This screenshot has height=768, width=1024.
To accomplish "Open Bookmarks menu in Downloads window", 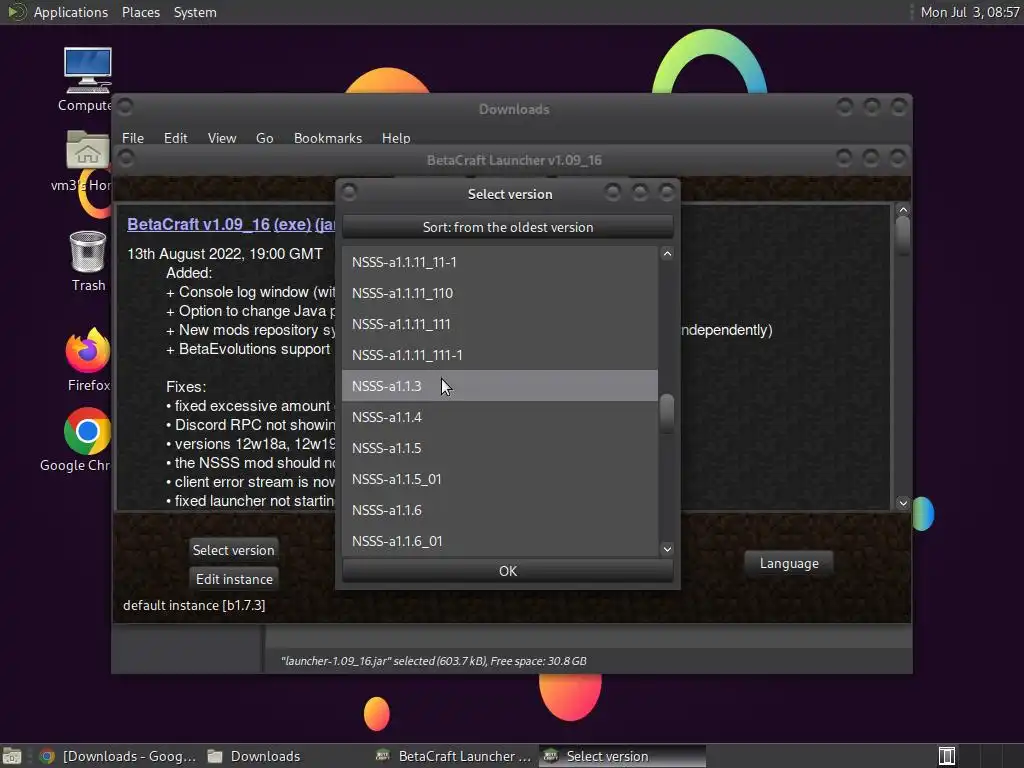I will point(328,138).
